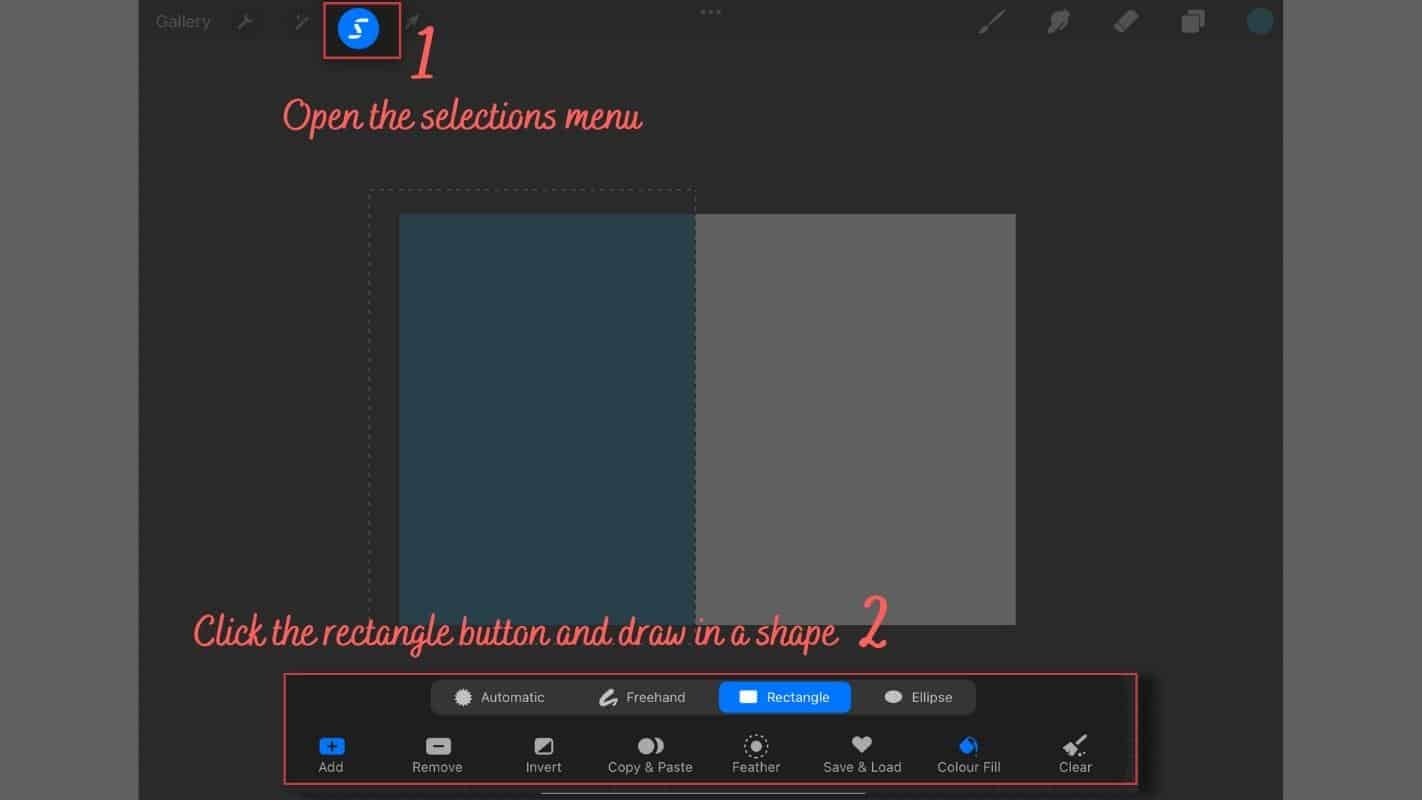Select the Smudge tool
This screenshot has height=800, width=1422.
point(1058,22)
